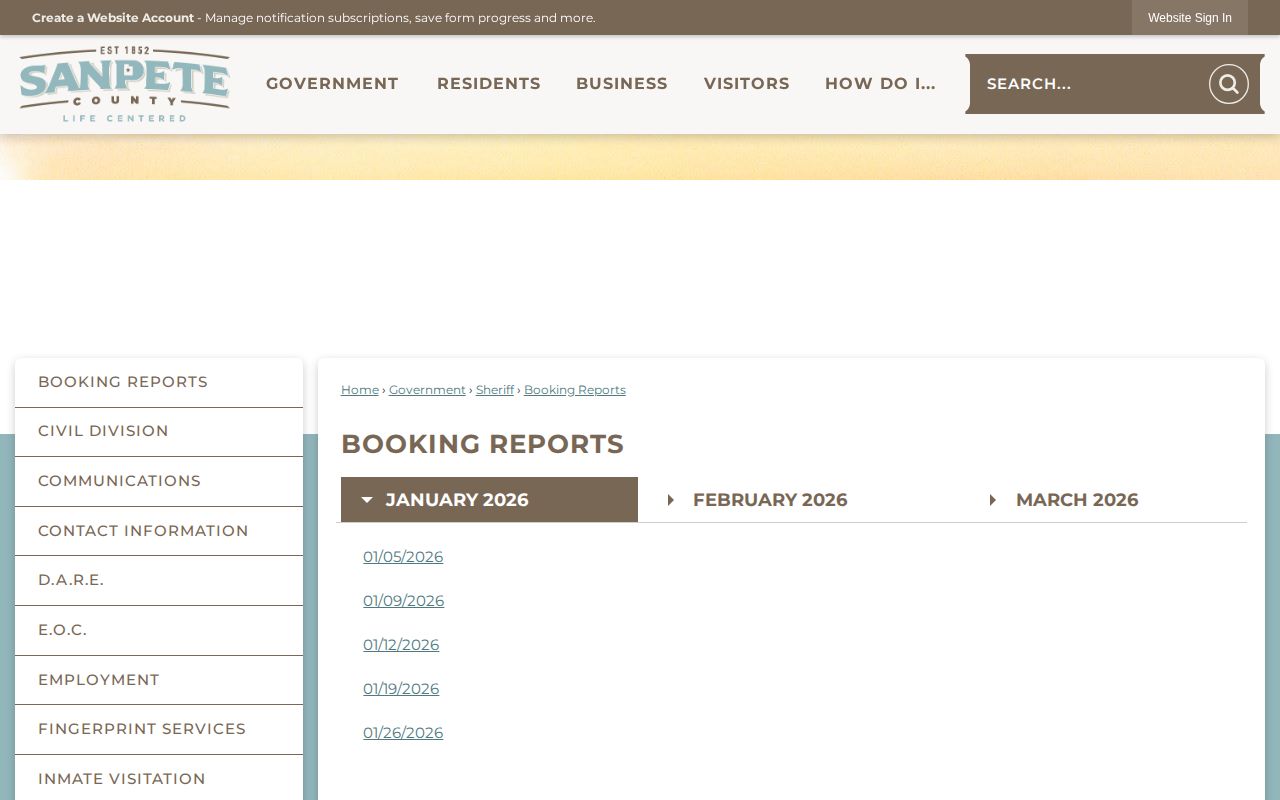The width and height of the screenshot is (1280, 800).
Task: Select E.O.C. in the sidebar
Action: [159, 630]
